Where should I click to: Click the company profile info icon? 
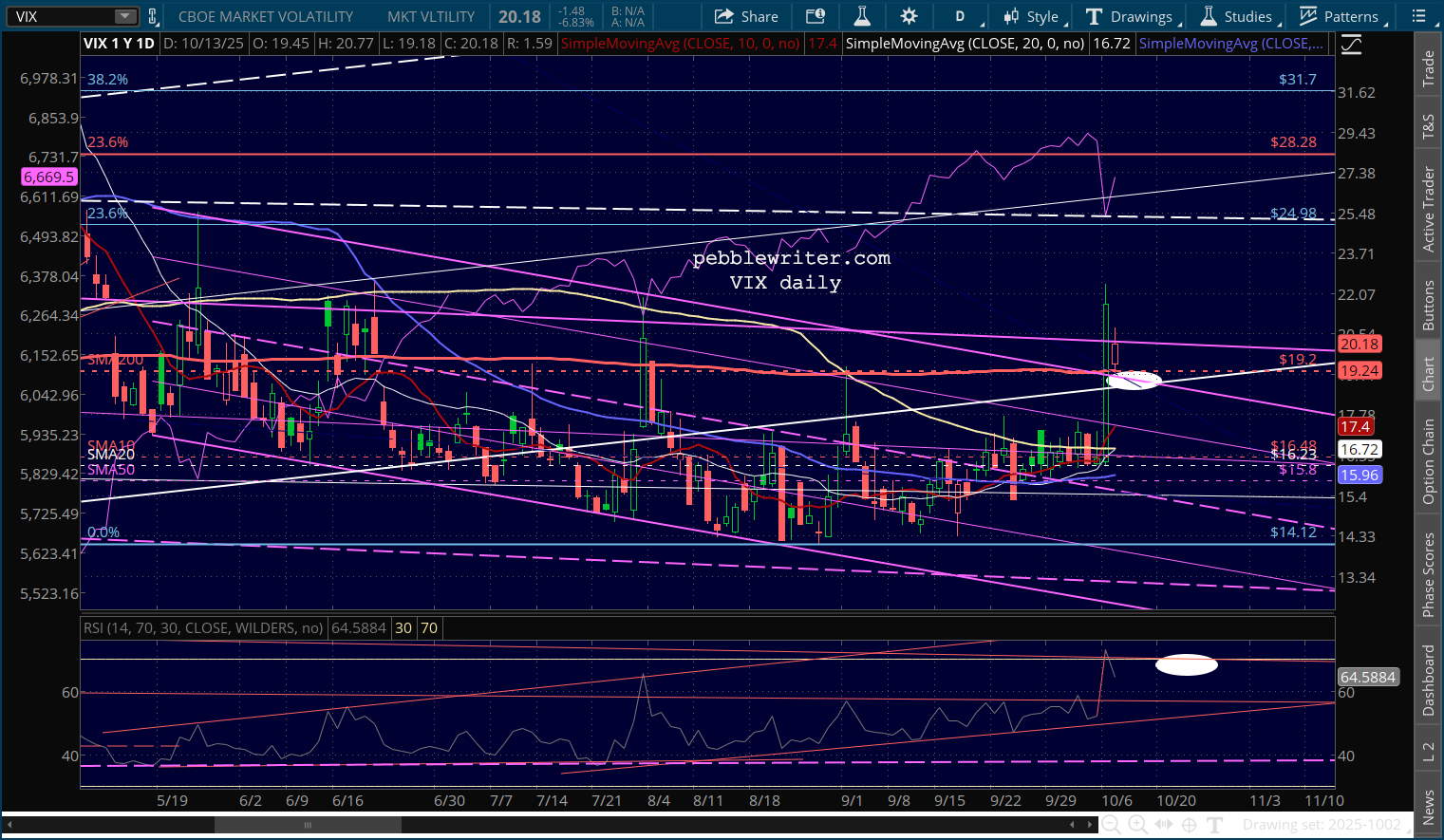click(x=815, y=16)
